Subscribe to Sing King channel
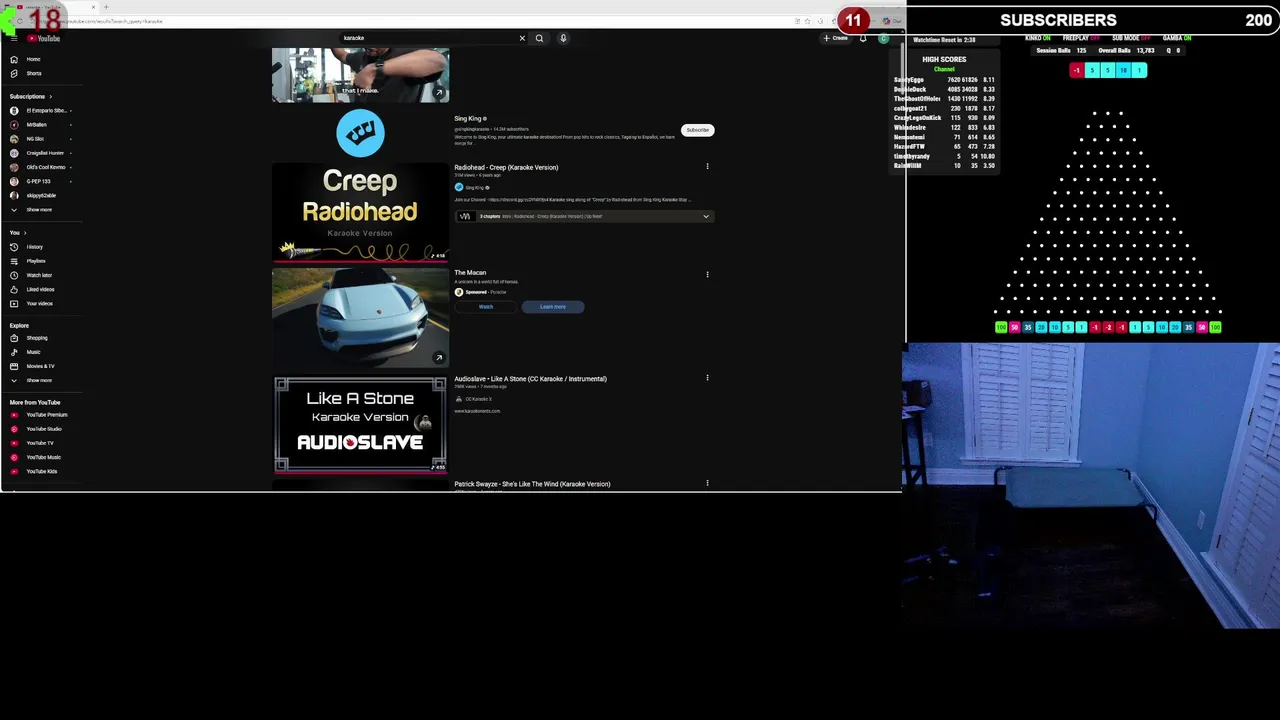 (x=697, y=130)
